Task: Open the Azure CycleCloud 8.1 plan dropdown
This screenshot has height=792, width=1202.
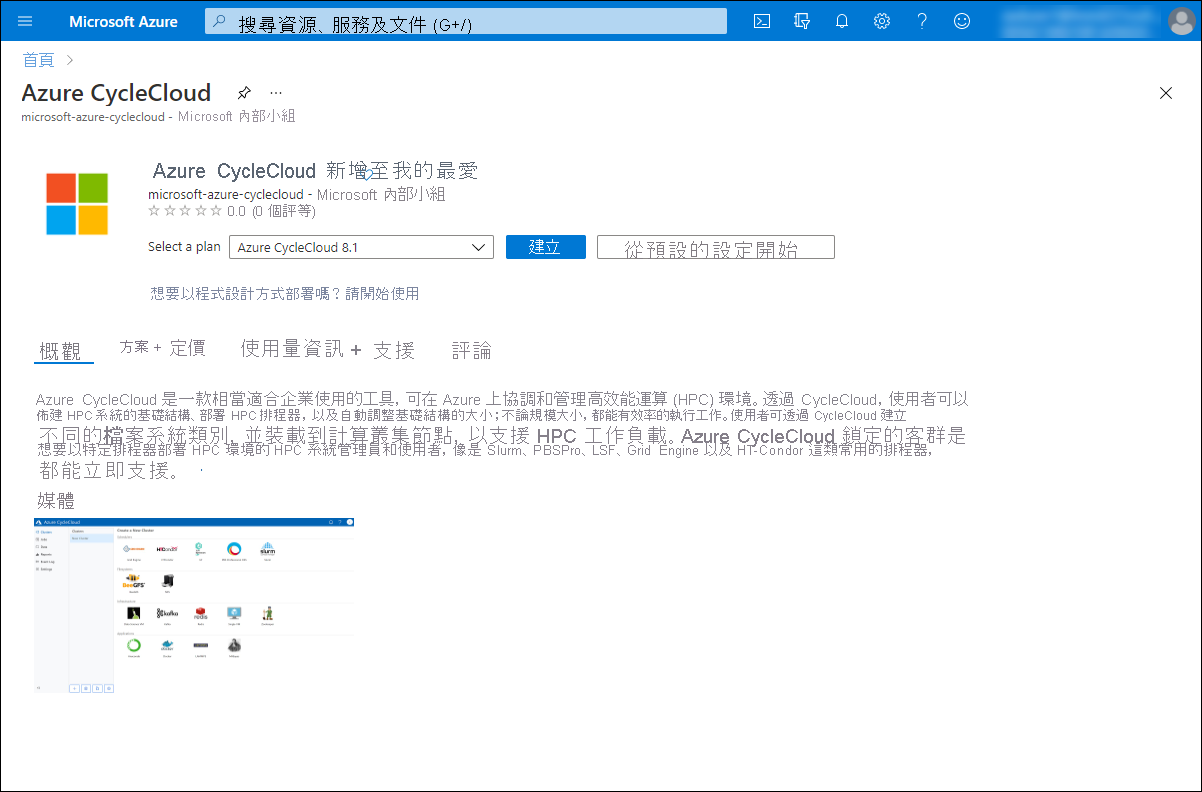Action: pos(361,246)
